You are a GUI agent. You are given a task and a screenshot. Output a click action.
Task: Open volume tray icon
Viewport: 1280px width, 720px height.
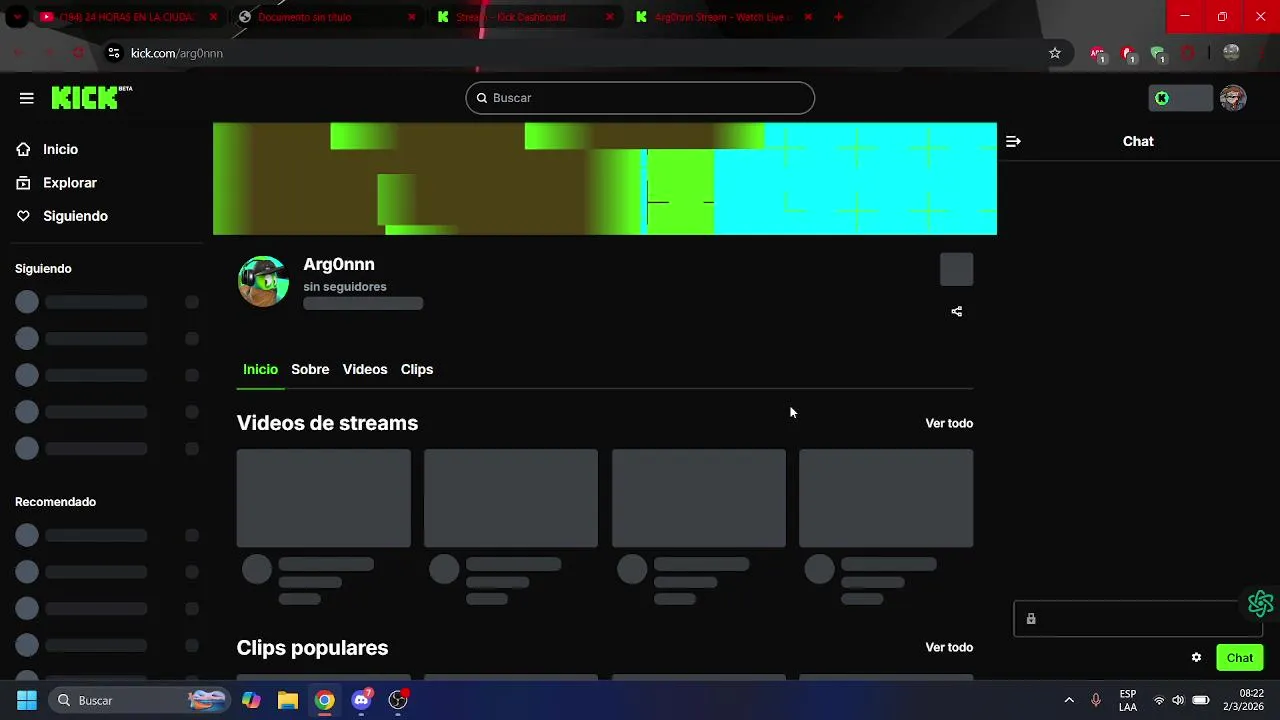(x=1178, y=700)
